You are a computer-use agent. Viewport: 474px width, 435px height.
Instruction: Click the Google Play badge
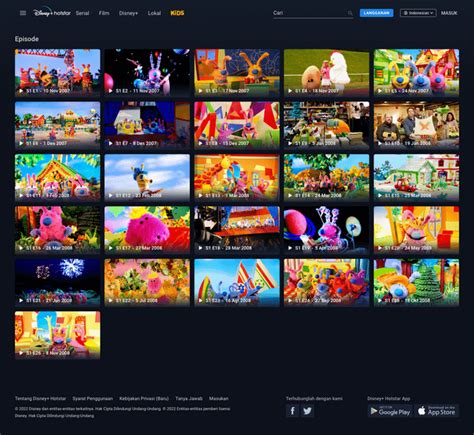pyautogui.click(x=390, y=411)
